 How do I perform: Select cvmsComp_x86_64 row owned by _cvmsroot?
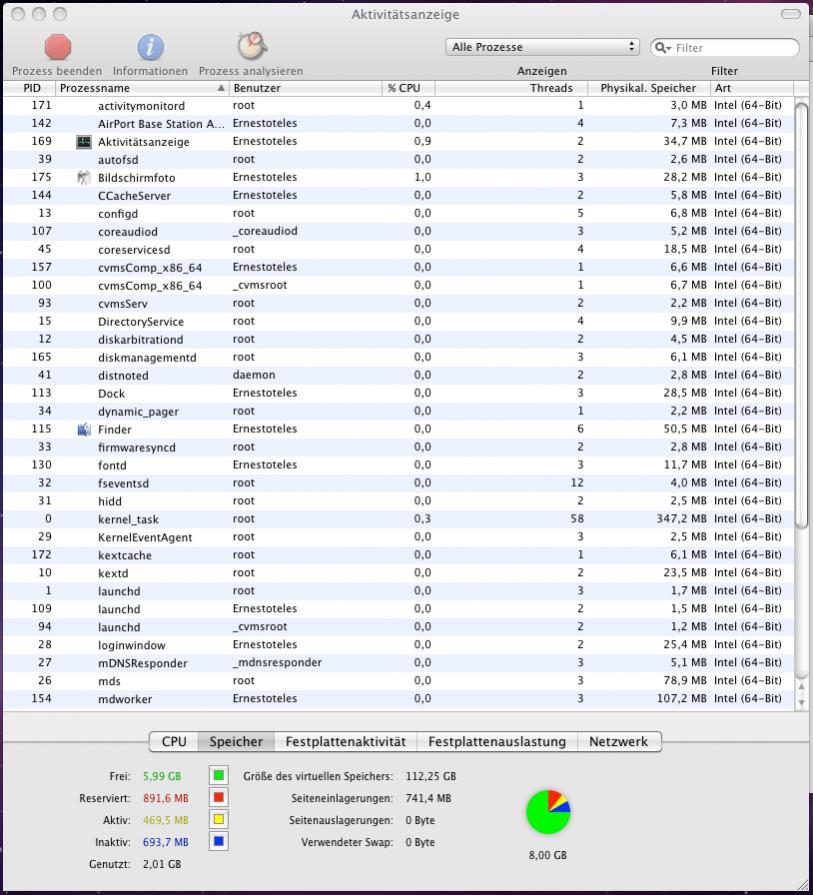tap(399, 285)
